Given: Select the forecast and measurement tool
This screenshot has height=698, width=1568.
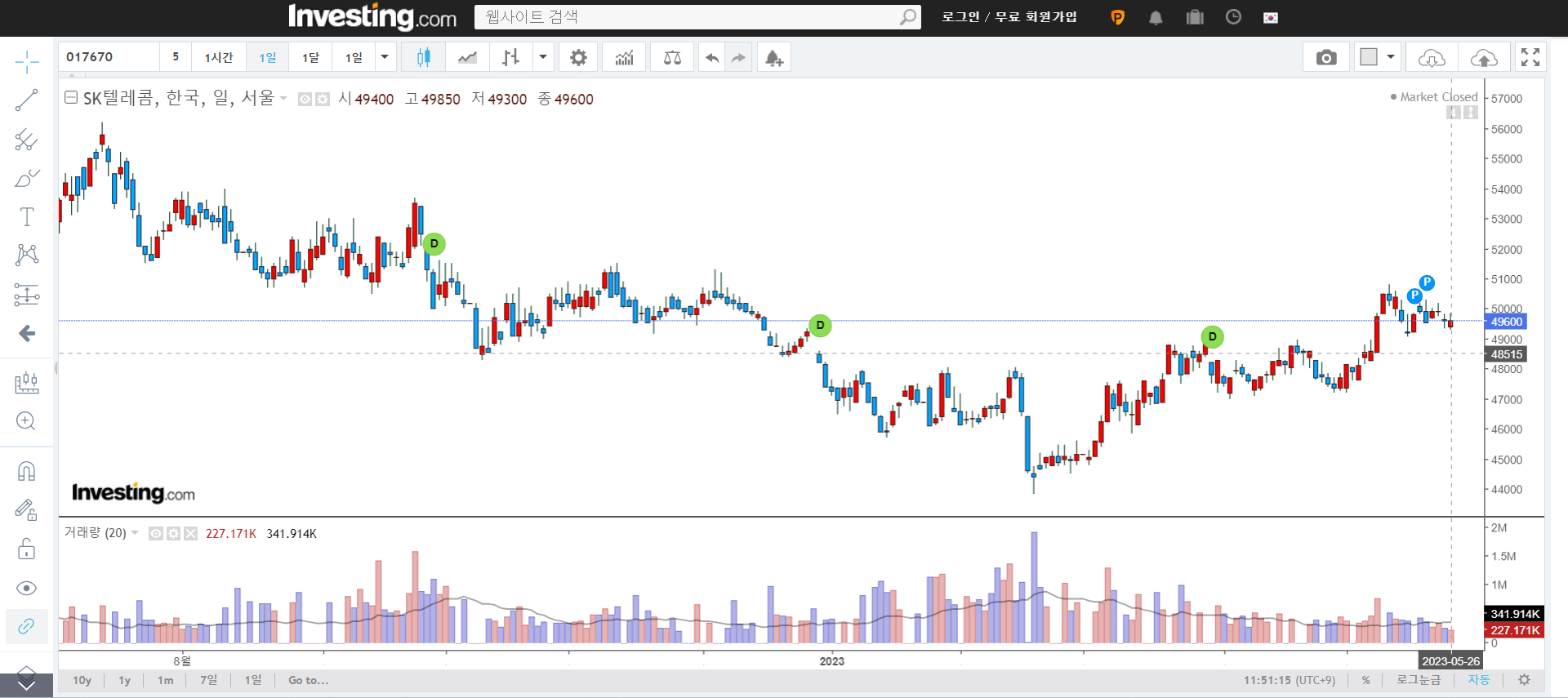Looking at the screenshot, I should tap(26, 294).
